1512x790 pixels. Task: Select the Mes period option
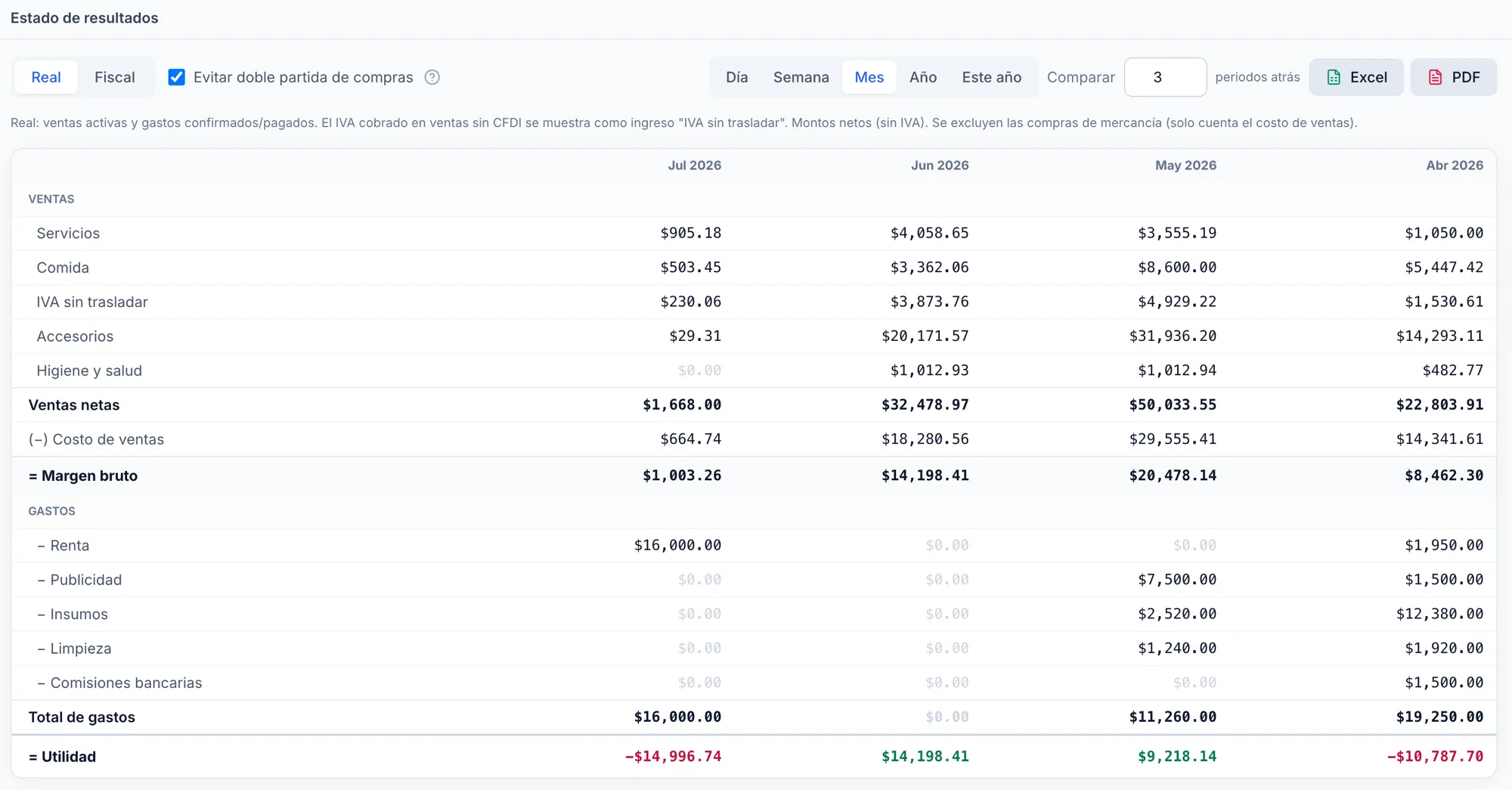coord(869,77)
